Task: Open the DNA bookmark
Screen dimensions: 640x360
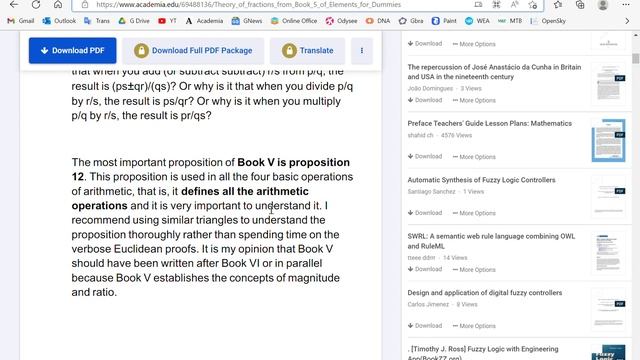Action: point(378,21)
